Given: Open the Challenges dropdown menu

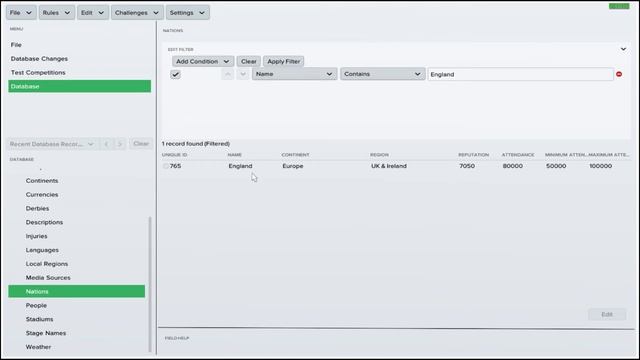Looking at the screenshot, I should pos(137,13).
